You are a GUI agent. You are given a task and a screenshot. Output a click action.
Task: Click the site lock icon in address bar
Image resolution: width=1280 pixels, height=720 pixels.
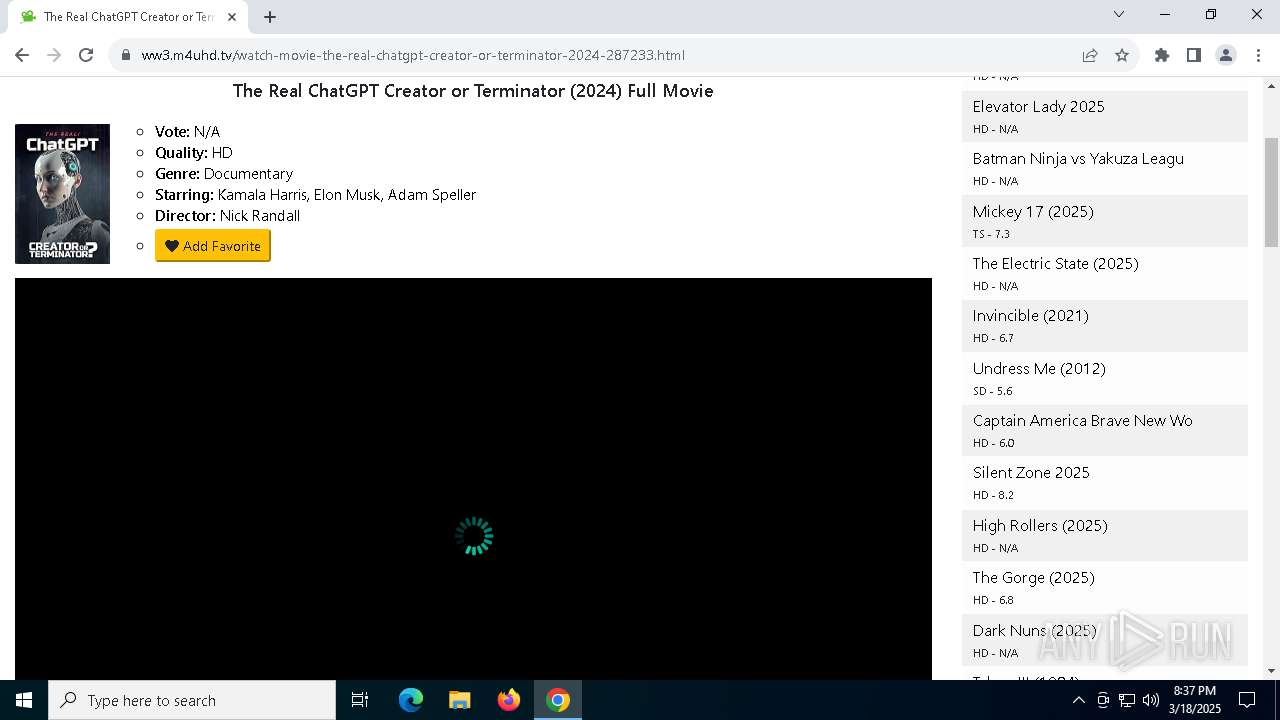tap(126, 55)
